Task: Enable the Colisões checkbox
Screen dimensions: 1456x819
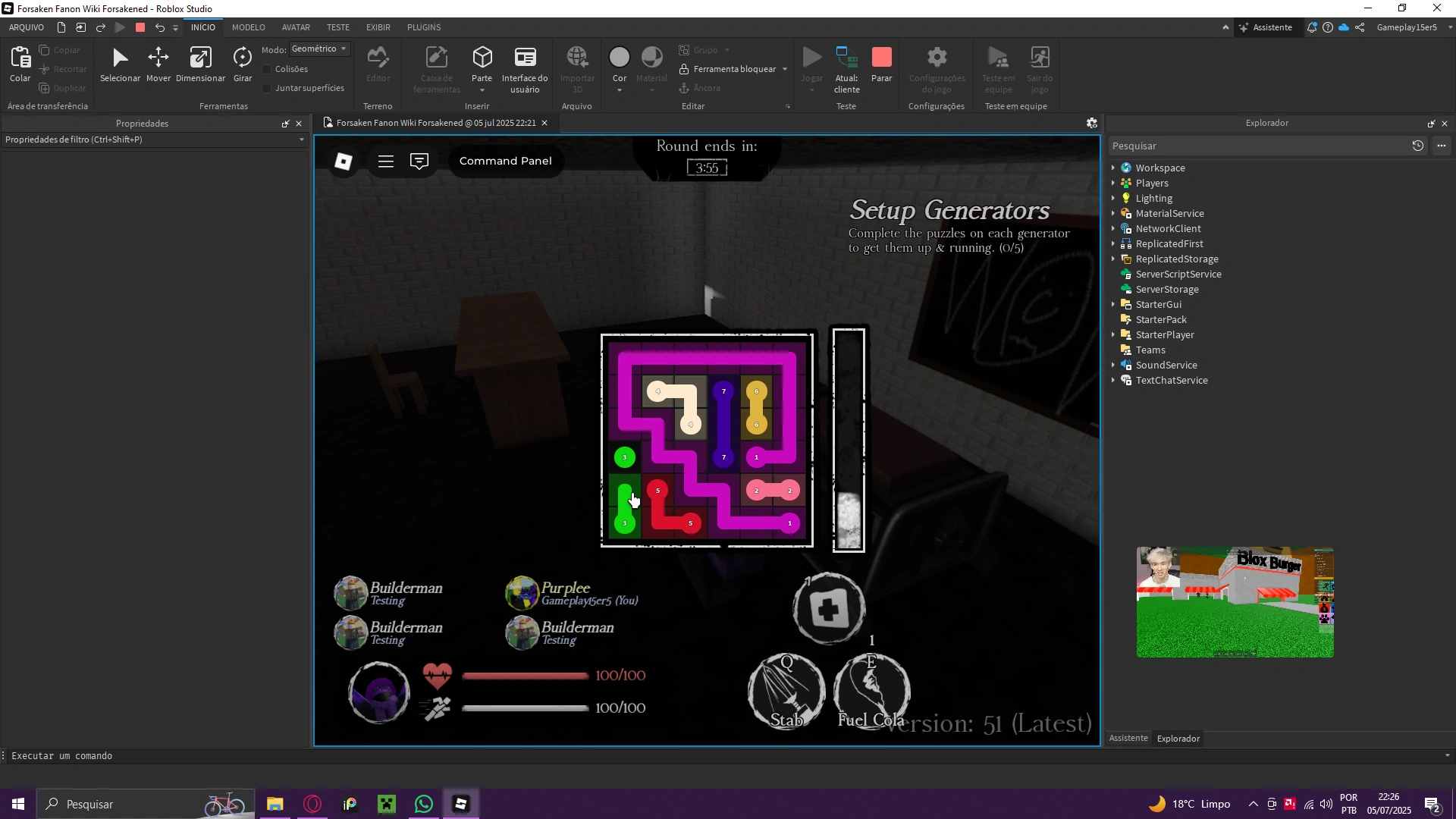Action: [x=267, y=69]
